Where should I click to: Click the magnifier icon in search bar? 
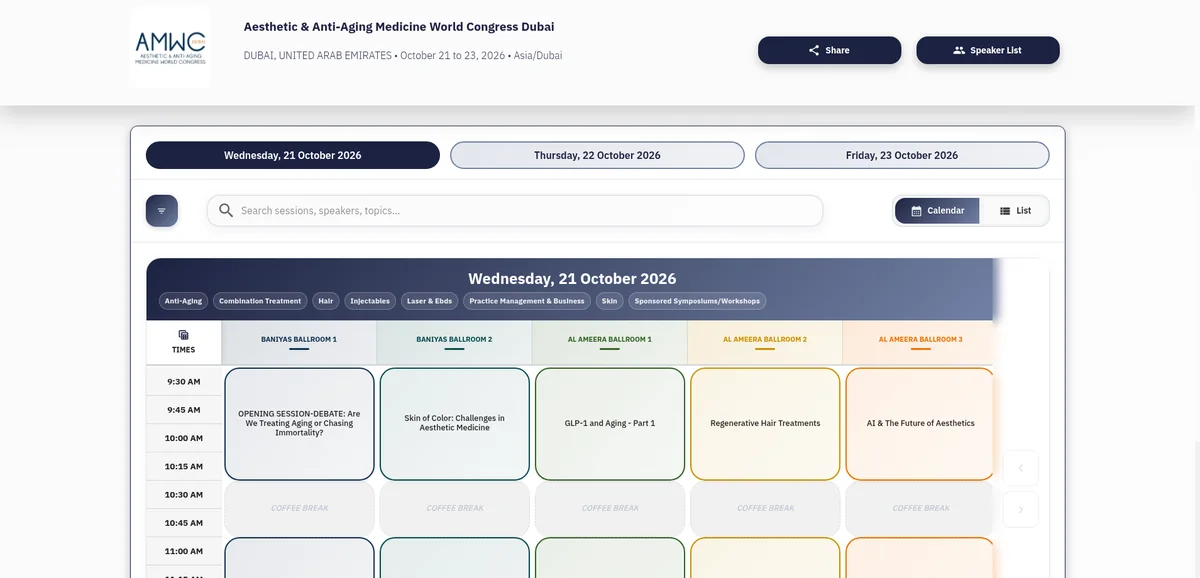[x=226, y=211]
